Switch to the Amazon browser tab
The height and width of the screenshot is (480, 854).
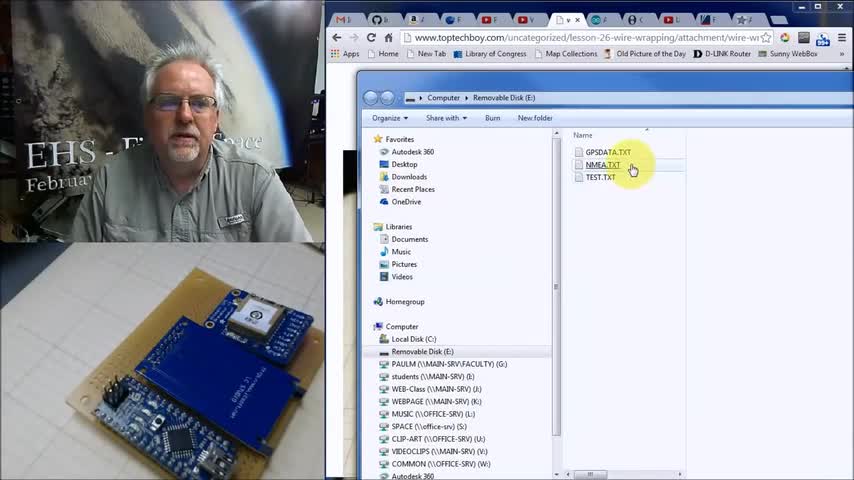(417, 20)
